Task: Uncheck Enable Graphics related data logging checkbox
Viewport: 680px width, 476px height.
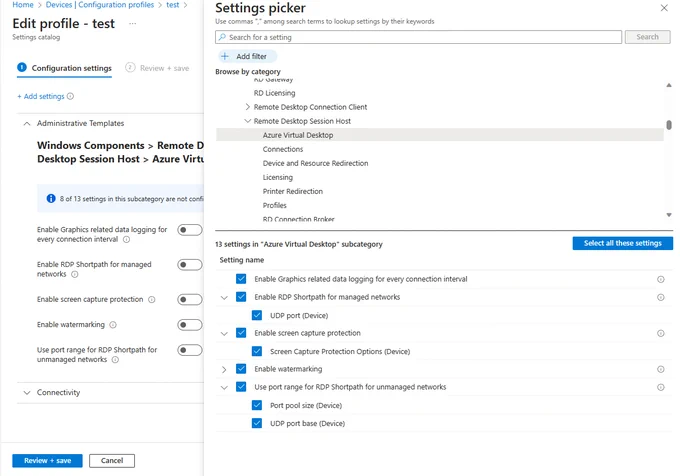Action: coord(241,279)
